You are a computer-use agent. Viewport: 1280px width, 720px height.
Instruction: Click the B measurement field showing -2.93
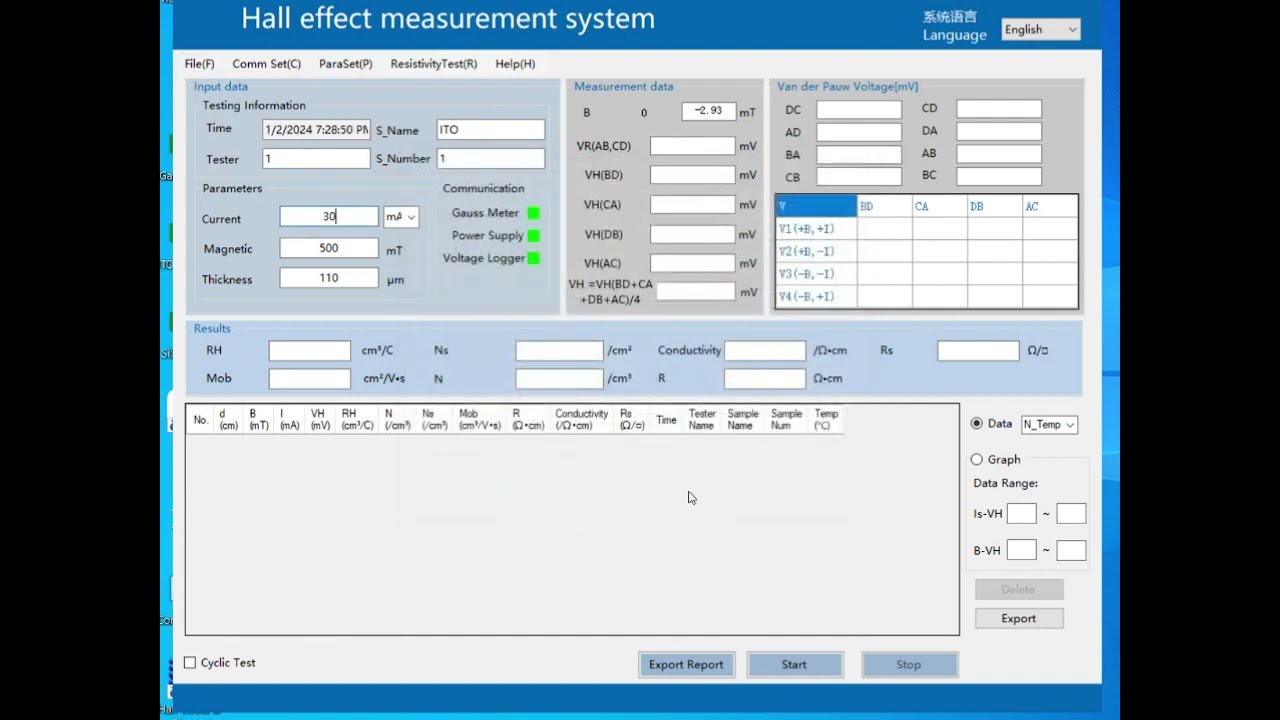tap(709, 111)
